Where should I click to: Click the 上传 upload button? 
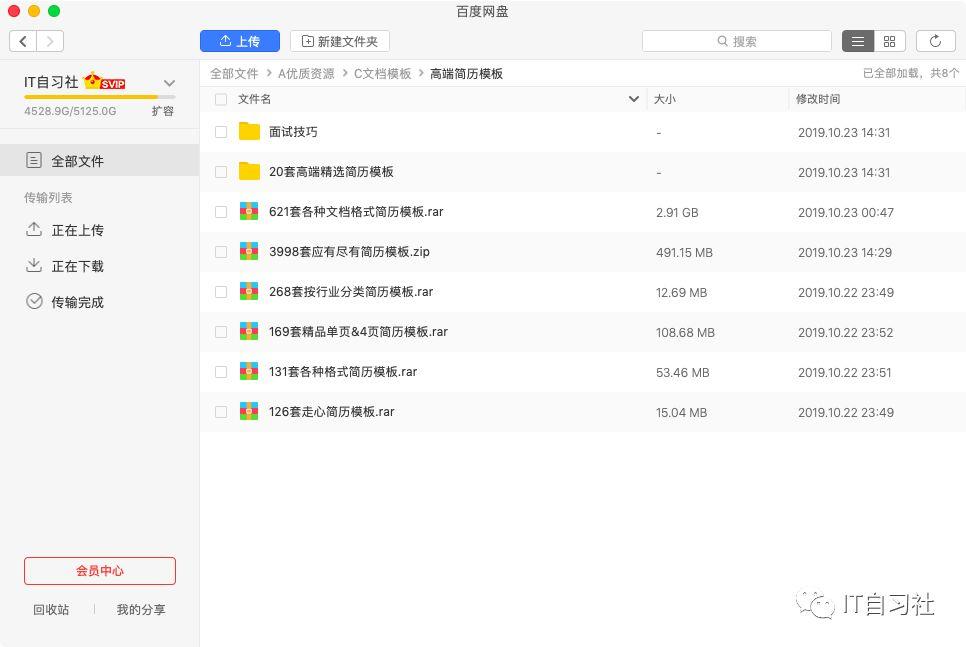(x=239, y=41)
